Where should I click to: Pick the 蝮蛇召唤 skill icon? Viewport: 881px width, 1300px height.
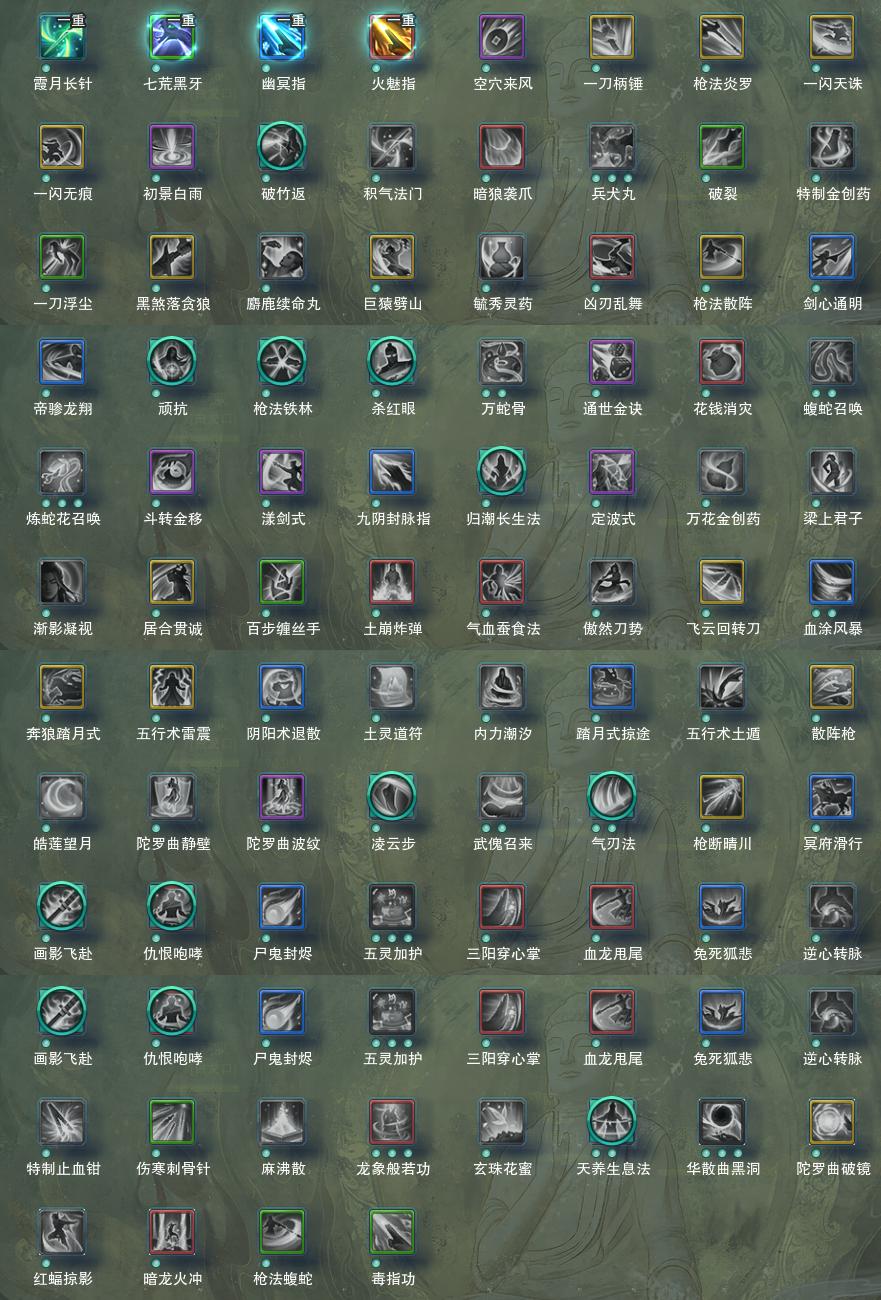click(832, 362)
